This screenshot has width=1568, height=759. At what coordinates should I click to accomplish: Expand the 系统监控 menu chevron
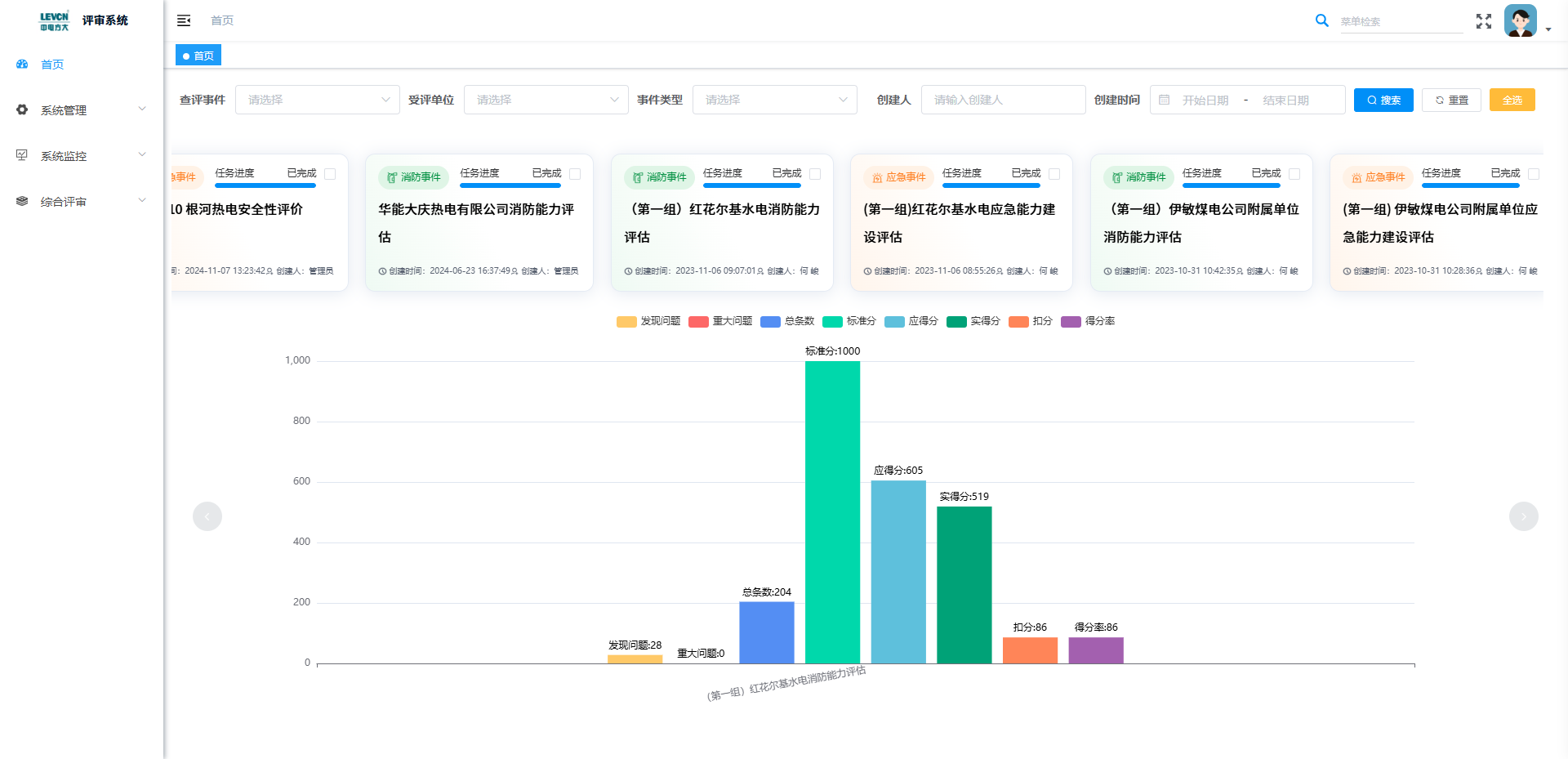[x=142, y=154]
